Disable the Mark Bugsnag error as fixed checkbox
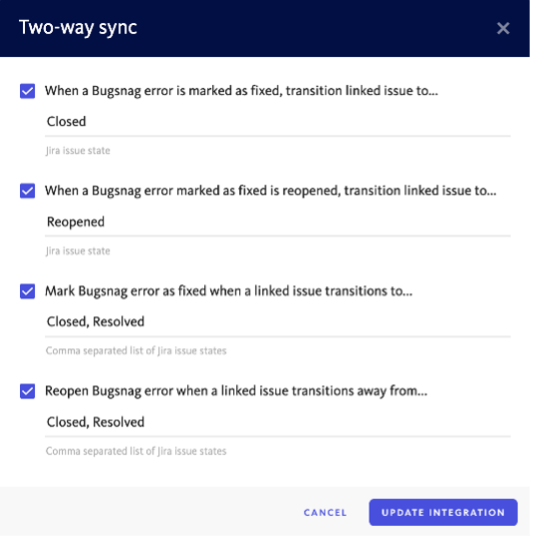Image resolution: width=534 pixels, height=540 pixels. point(27,291)
